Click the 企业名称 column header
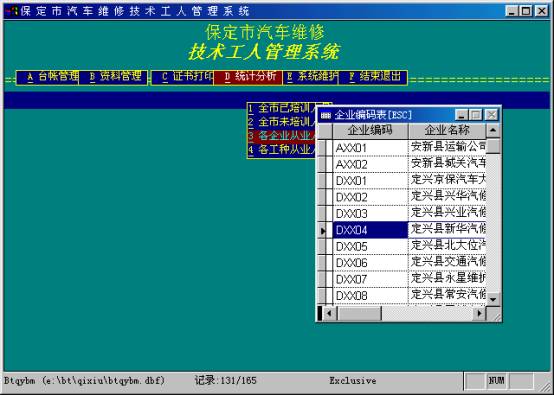 click(447, 130)
